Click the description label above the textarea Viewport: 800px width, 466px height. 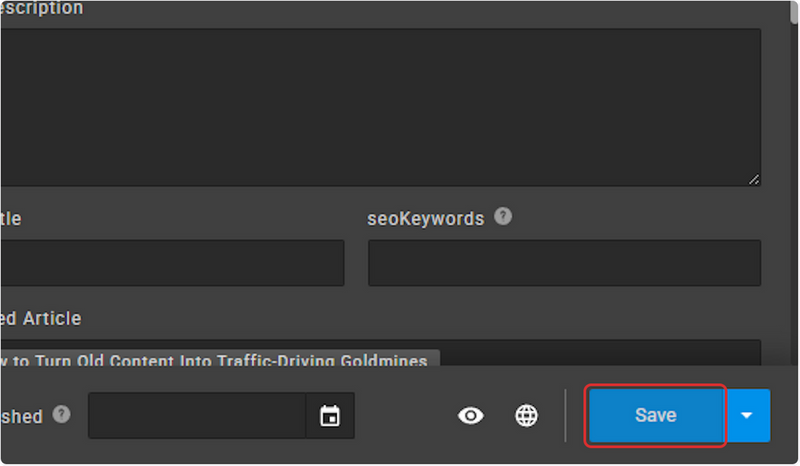coord(41,8)
